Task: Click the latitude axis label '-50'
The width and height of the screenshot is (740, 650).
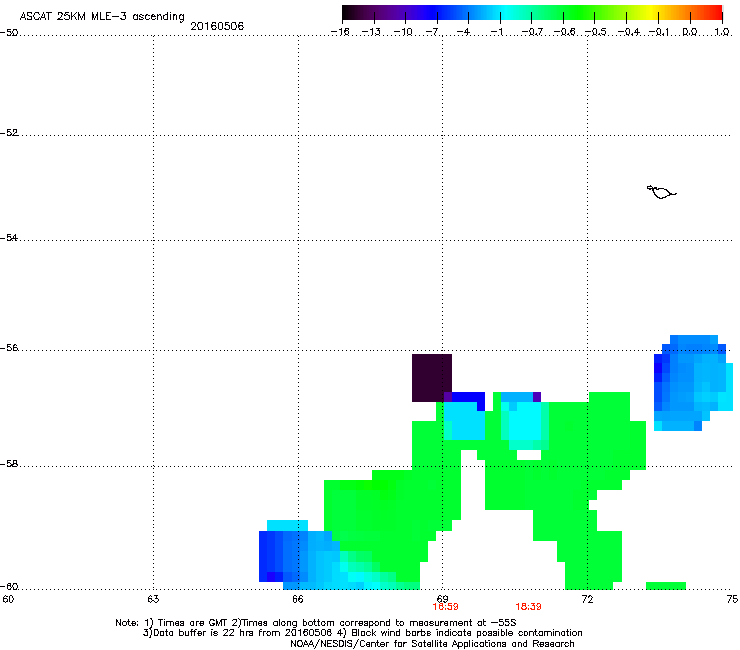Action: click(9, 33)
